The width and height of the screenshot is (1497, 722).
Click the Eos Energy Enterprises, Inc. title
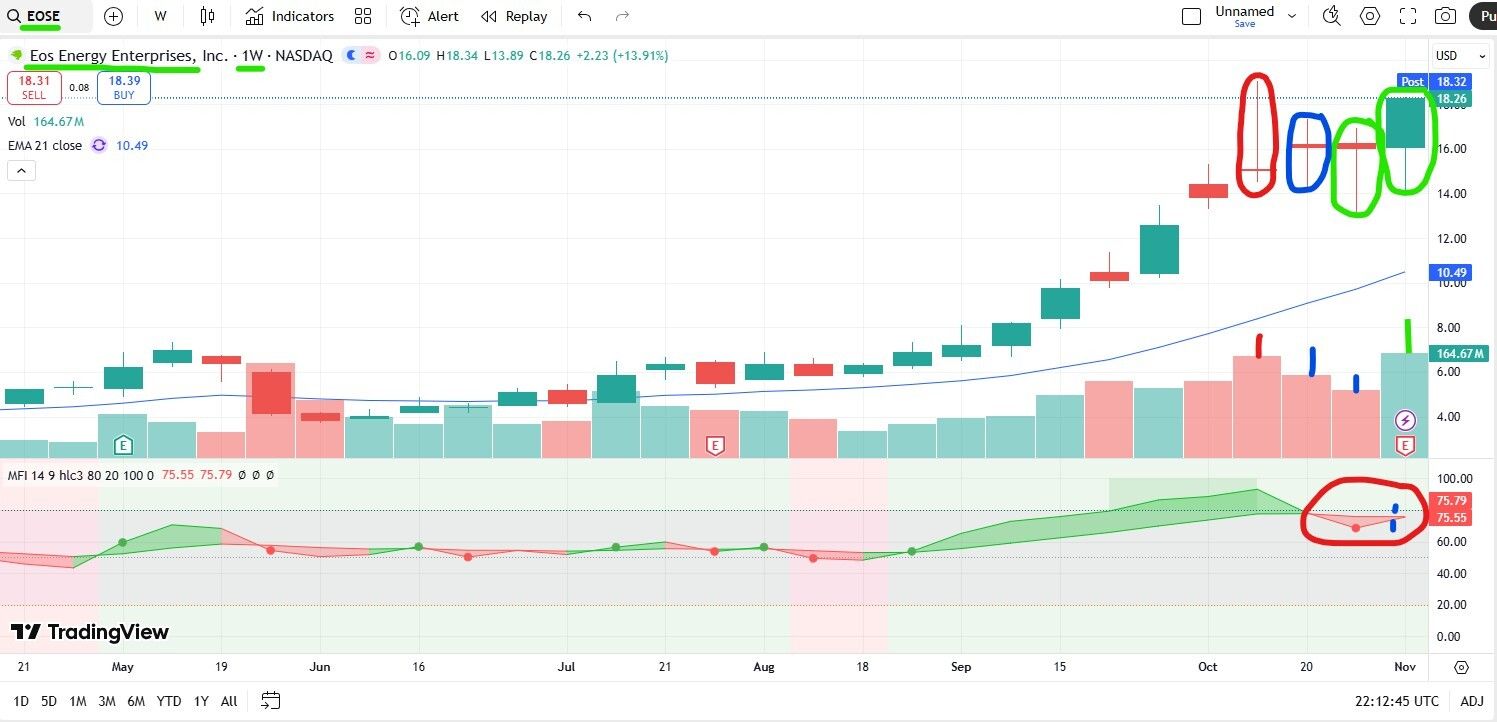click(x=129, y=56)
